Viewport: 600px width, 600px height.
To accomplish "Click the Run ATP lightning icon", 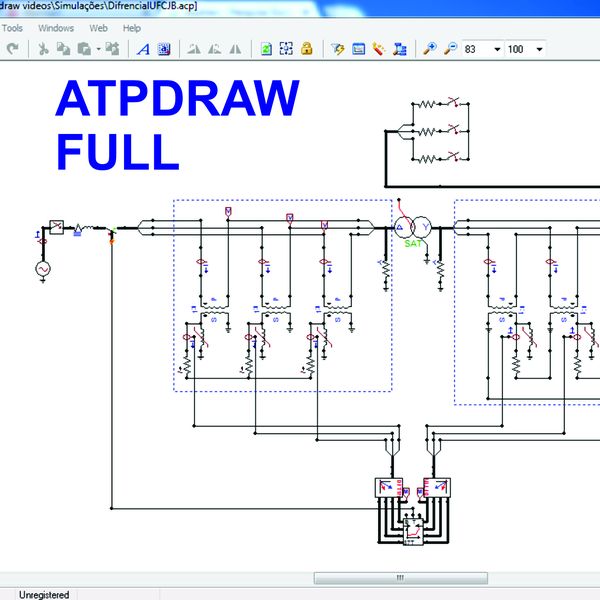I will (x=338, y=49).
